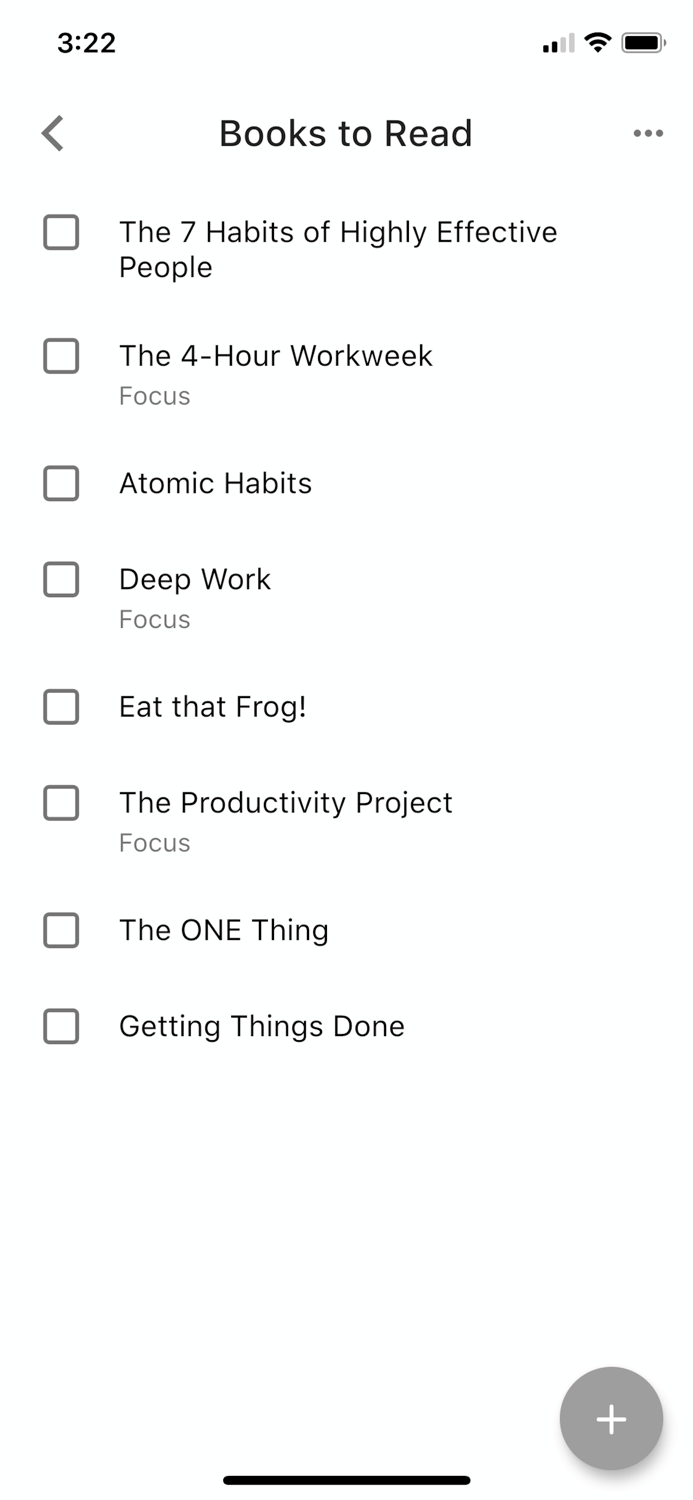693x1500 pixels.
Task: Tap the Books to Read title
Action: (346, 133)
